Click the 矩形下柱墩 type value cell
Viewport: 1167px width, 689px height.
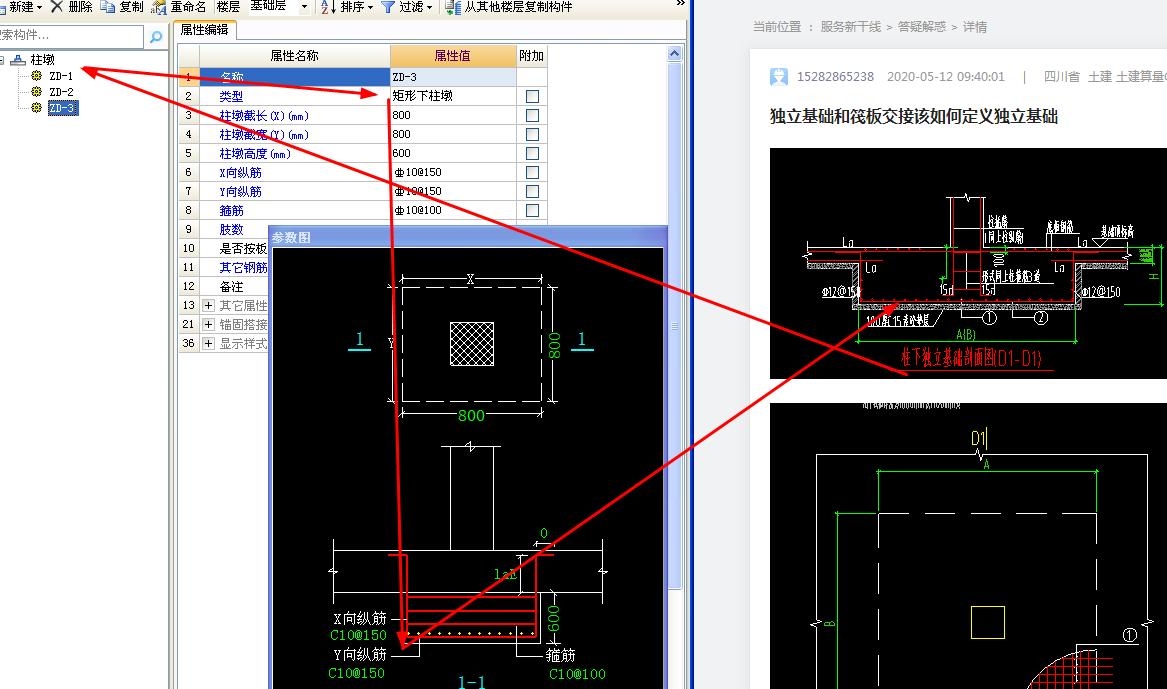click(453, 96)
